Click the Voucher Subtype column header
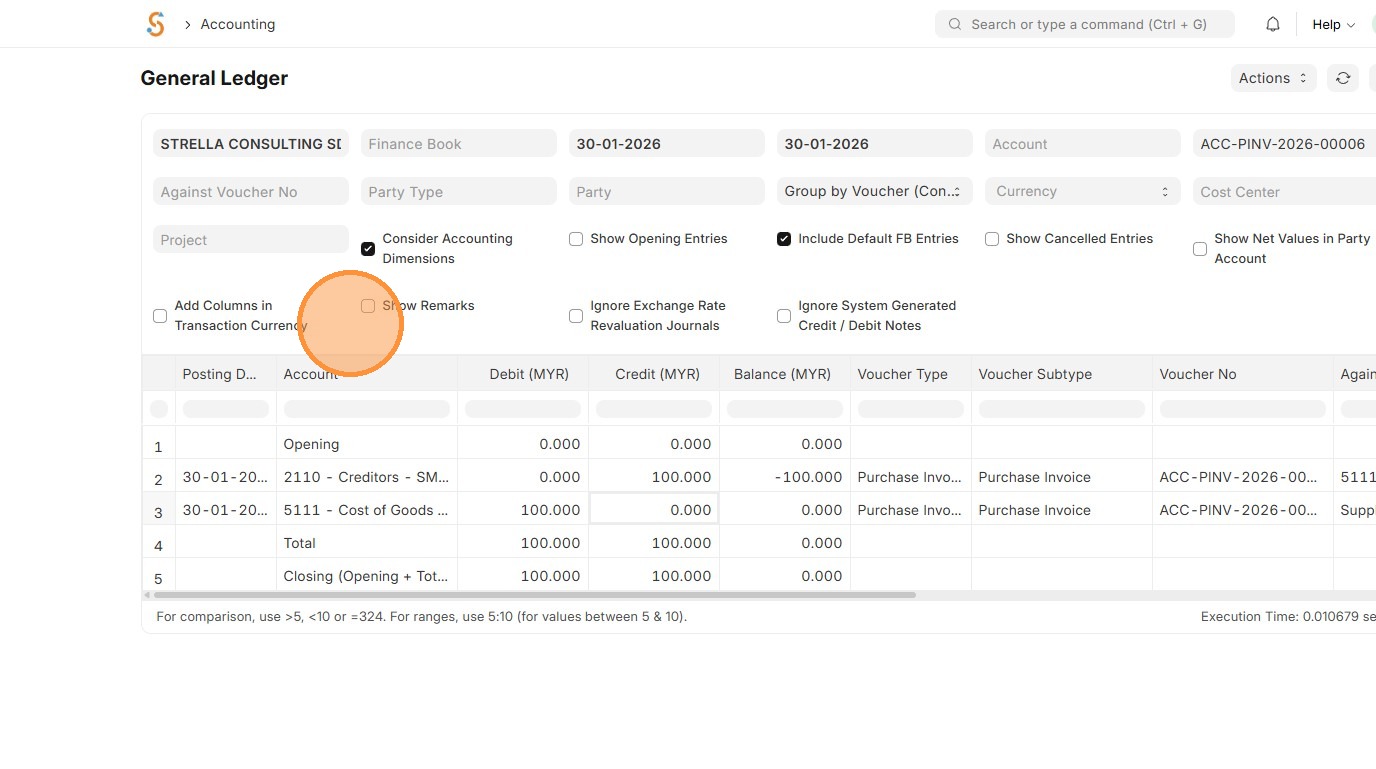Viewport: 1376px width, 769px height. [x=1062, y=374]
